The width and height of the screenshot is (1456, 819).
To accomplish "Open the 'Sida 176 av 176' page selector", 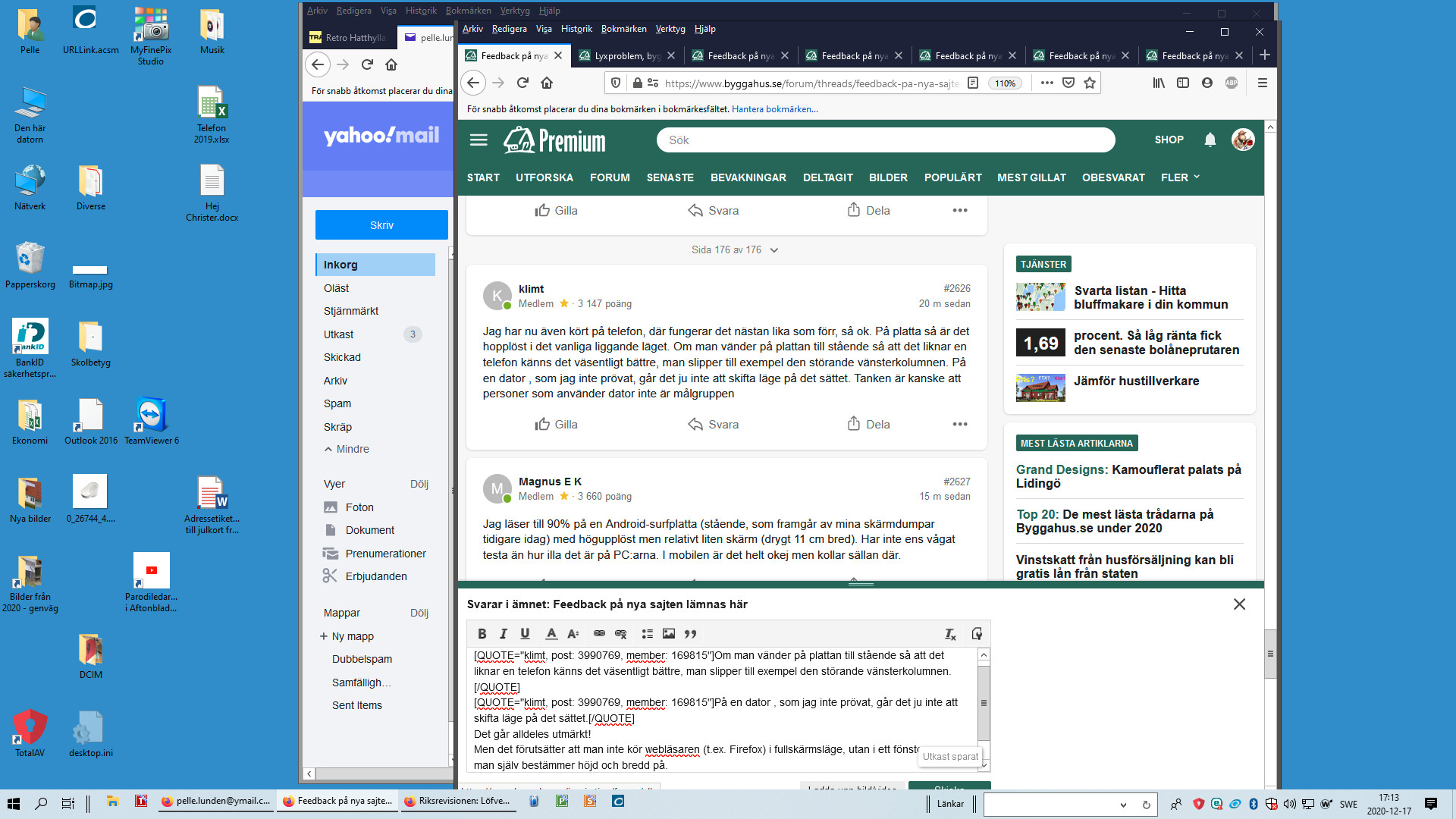I will click(734, 249).
